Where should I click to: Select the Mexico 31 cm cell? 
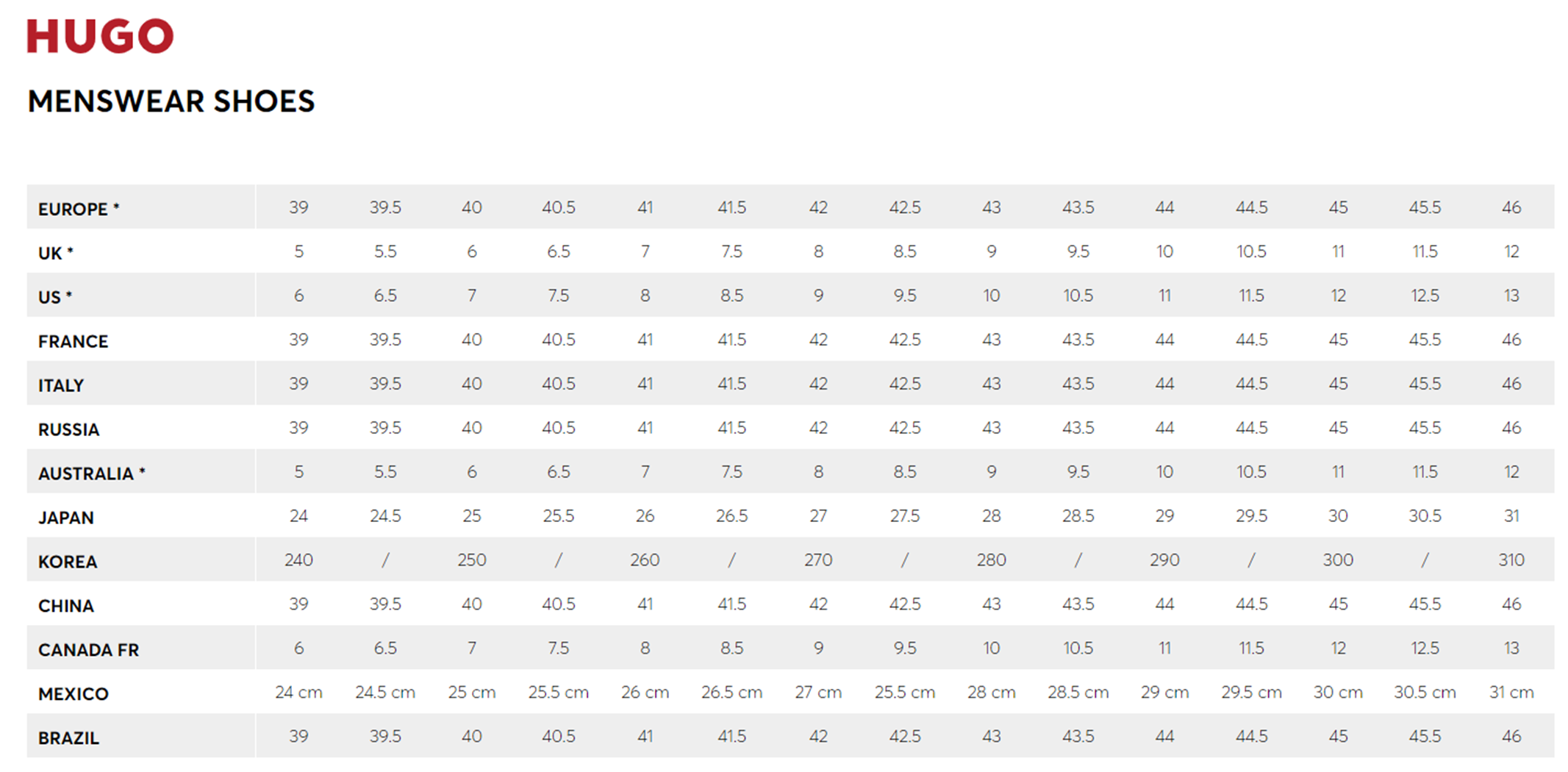coord(1511,693)
